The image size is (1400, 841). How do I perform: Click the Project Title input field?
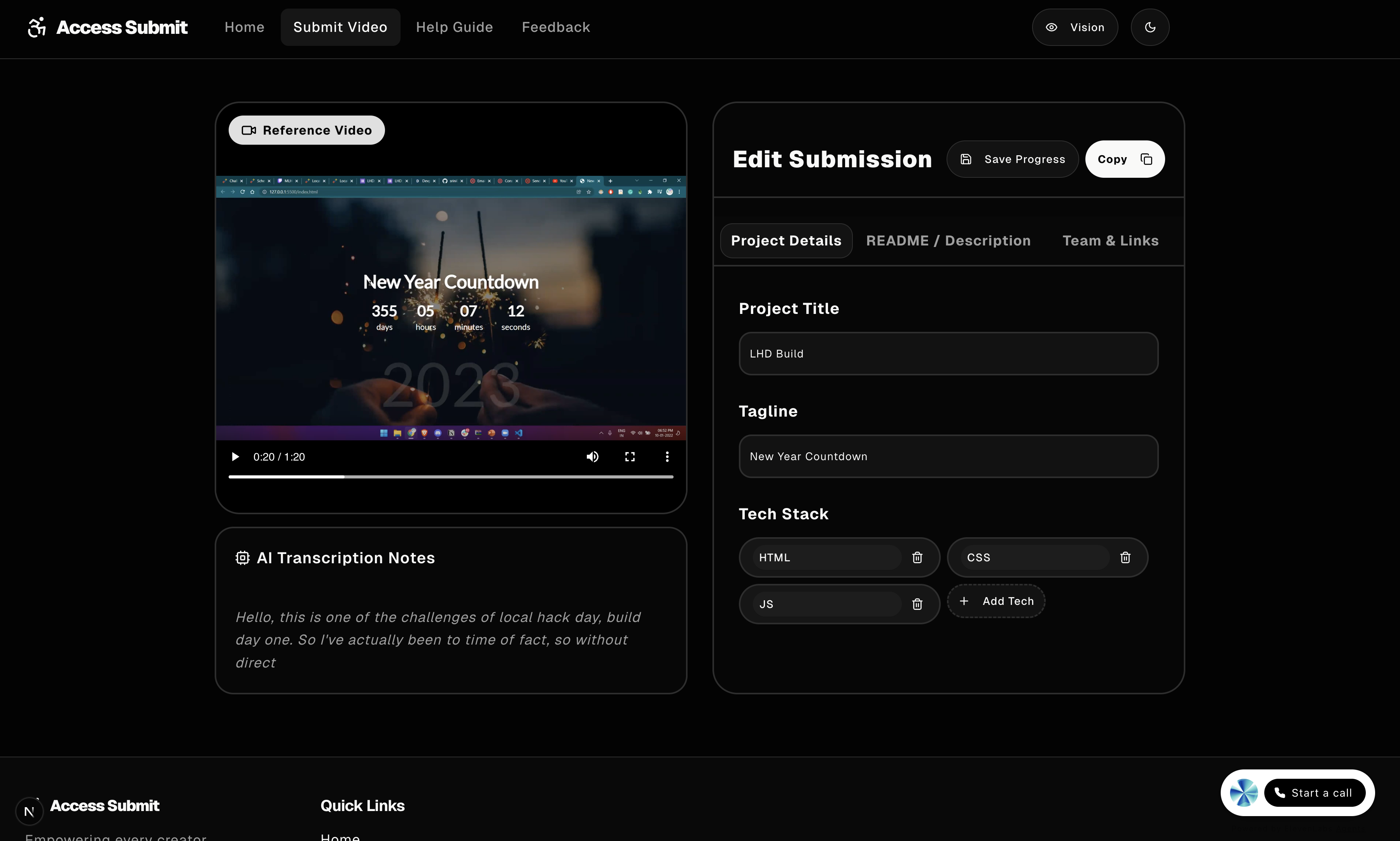coord(948,354)
